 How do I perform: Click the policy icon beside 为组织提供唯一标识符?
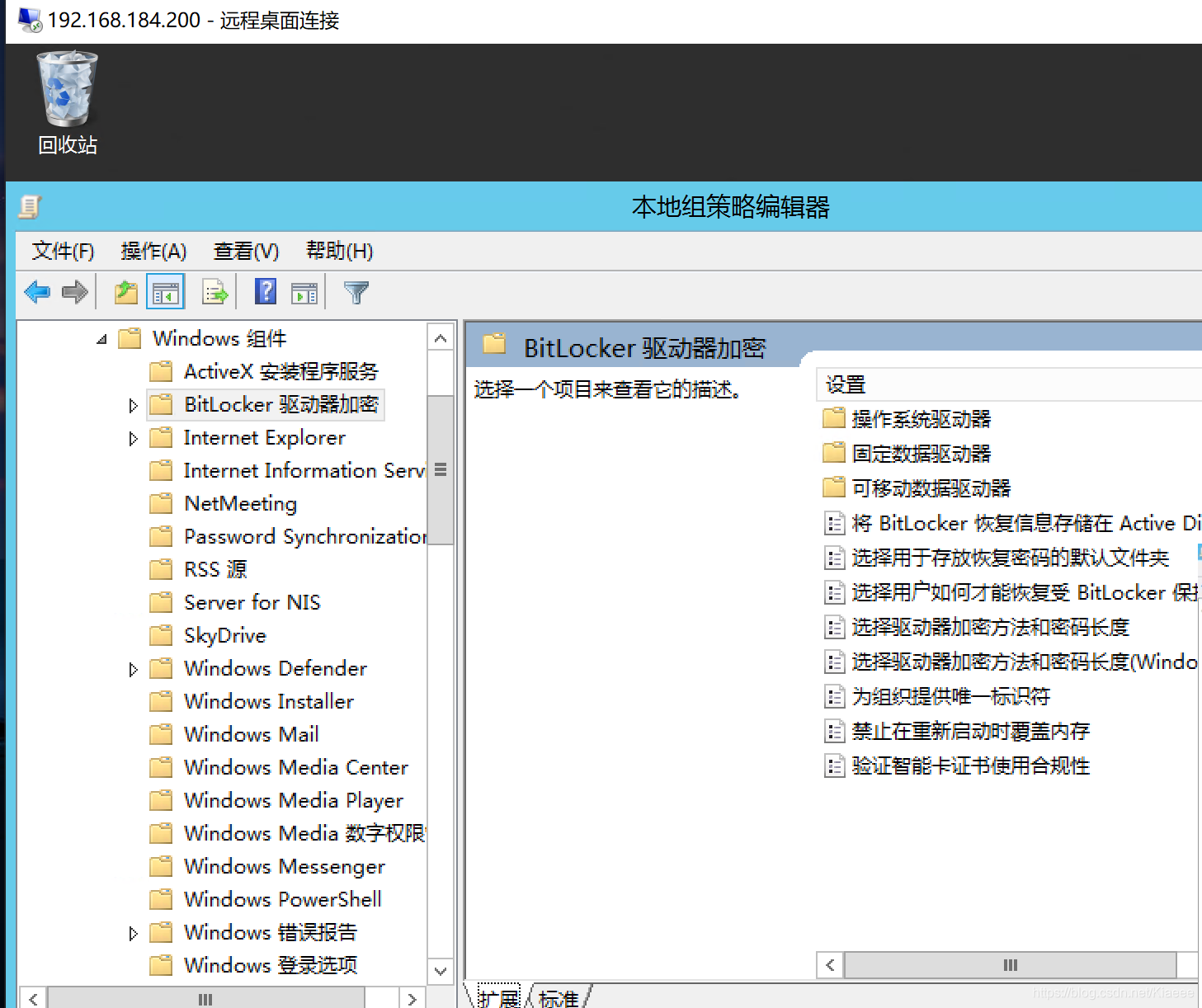(x=835, y=696)
